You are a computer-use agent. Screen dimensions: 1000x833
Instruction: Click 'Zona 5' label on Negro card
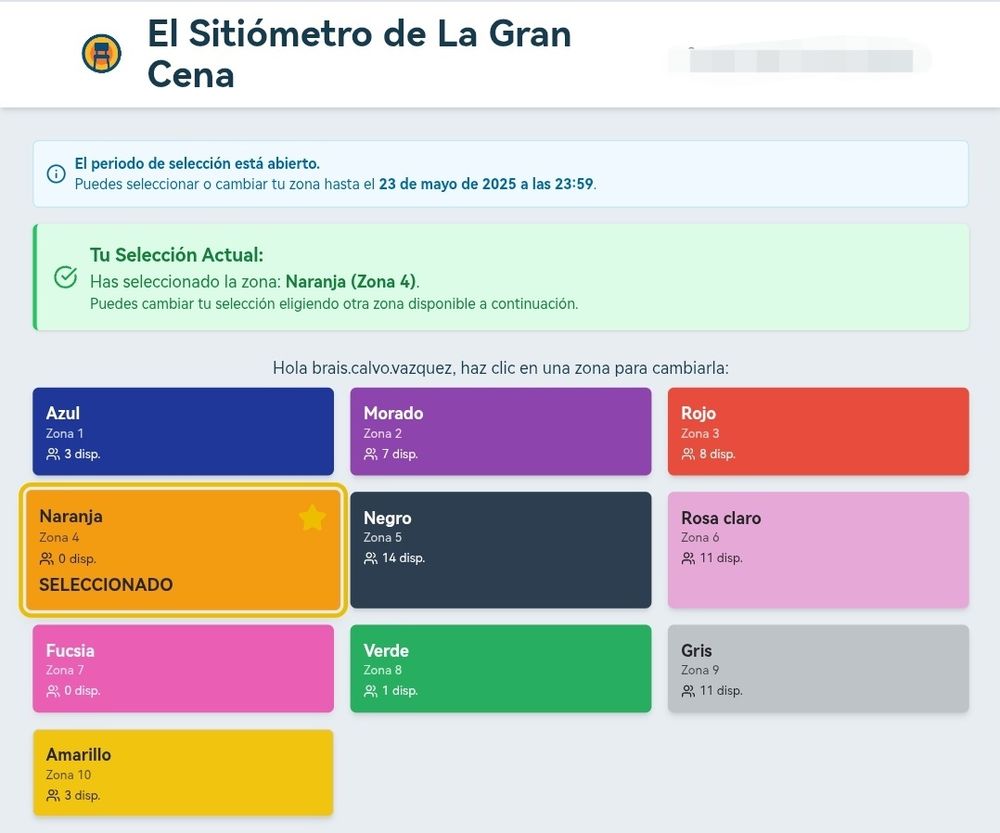383,538
